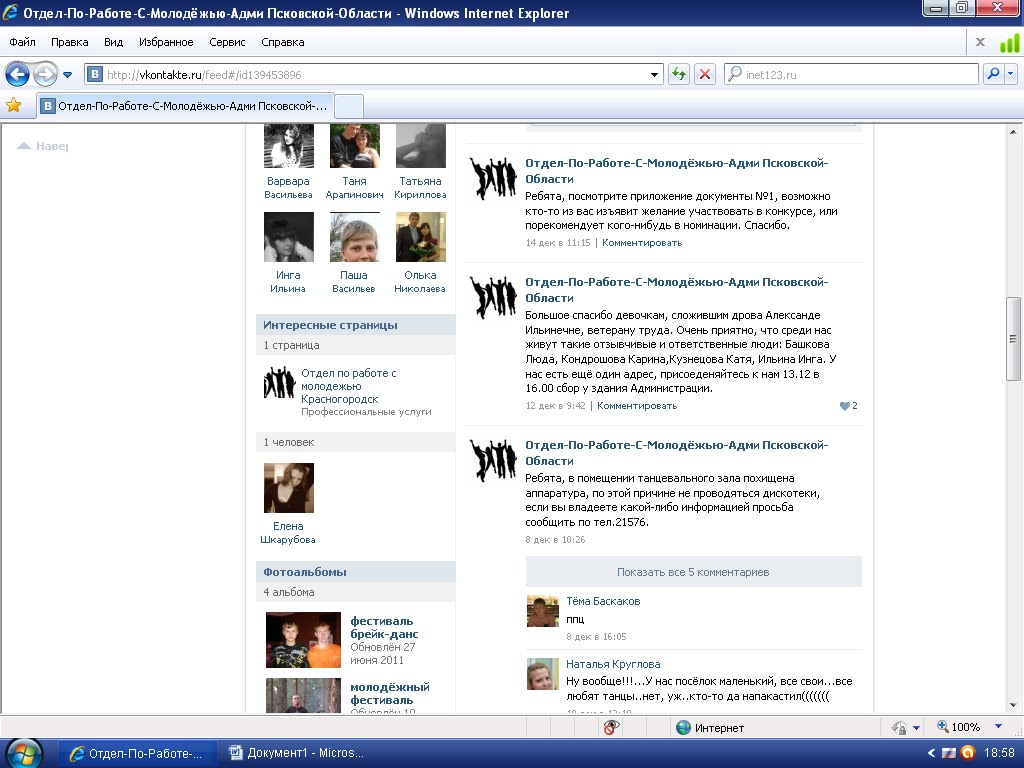Click the green signal bars toolbar icon
This screenshot has width=1024, height=768.
[x=1010, y=42]
